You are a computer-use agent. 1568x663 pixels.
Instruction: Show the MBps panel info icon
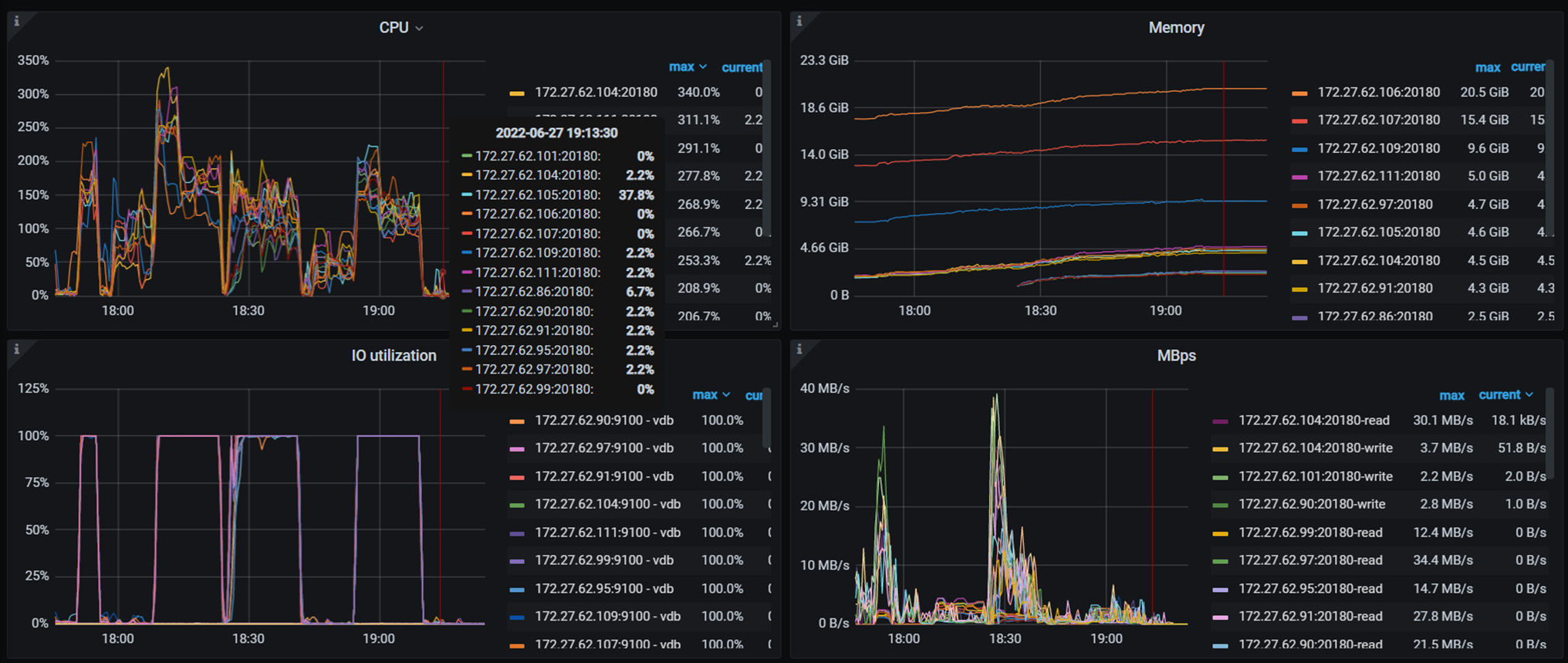pyautogui.click(x=799, y=350)
